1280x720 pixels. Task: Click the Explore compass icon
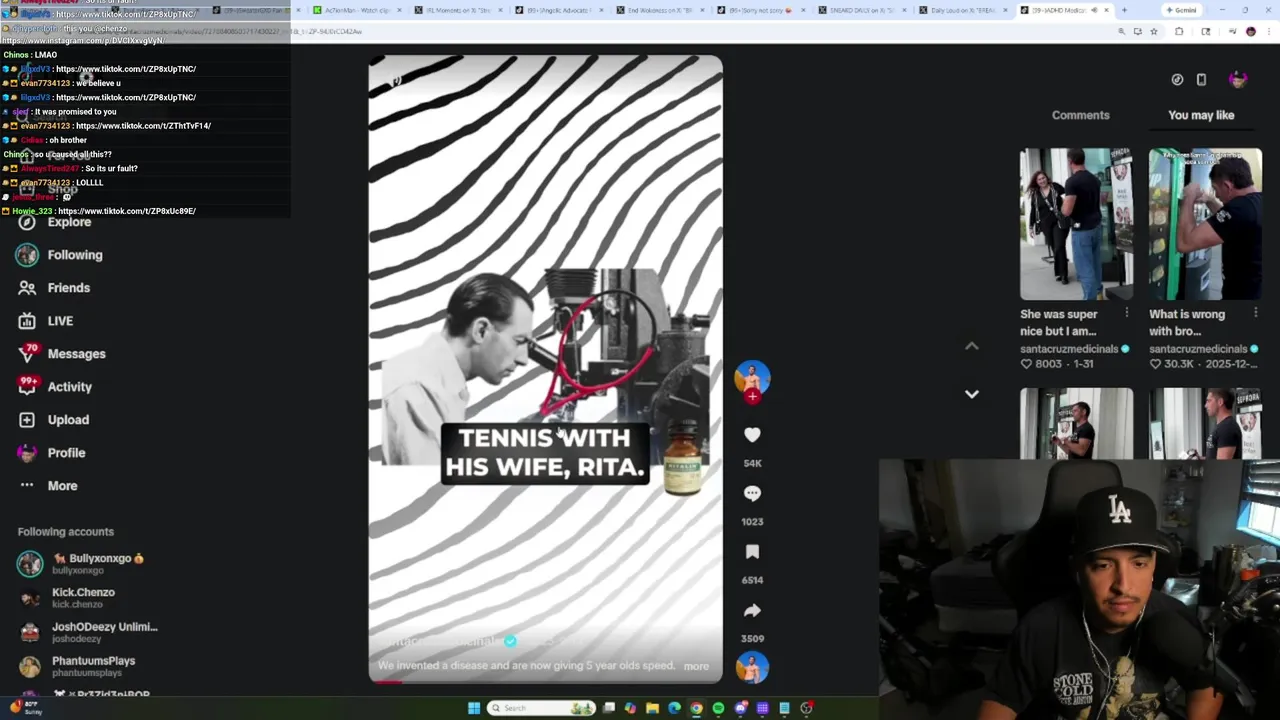[x=27, y=222]
